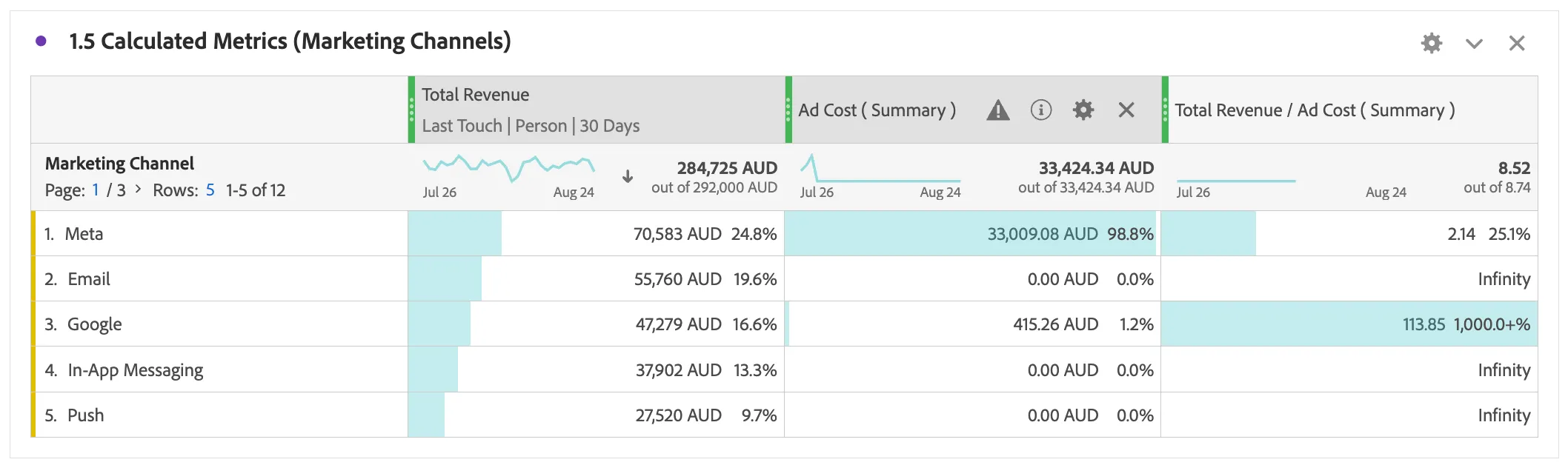Remove the Ad Cost (Summary) column
Screen dimensions: 1568x465
click(x=1126, y=110)
